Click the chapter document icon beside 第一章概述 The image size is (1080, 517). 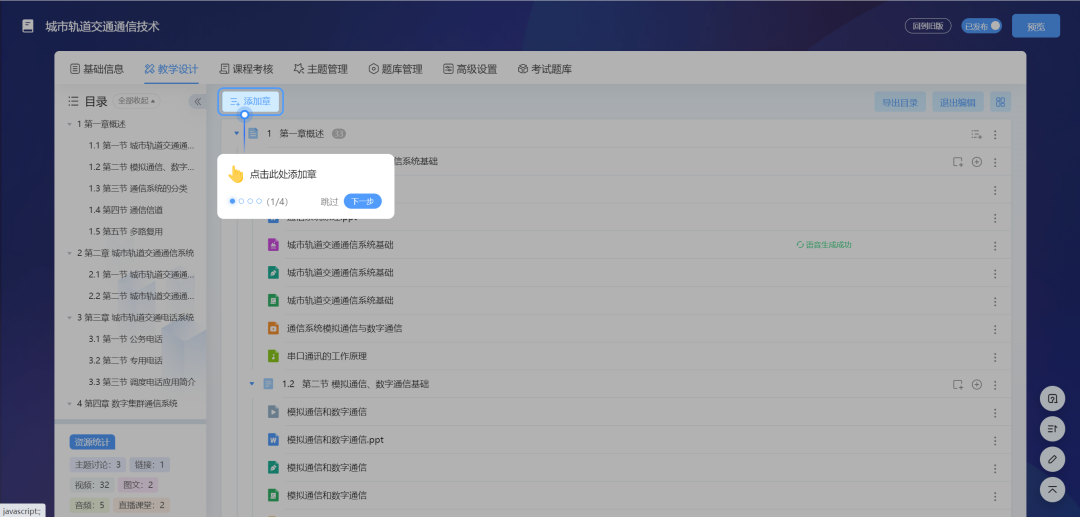[253, 134]
